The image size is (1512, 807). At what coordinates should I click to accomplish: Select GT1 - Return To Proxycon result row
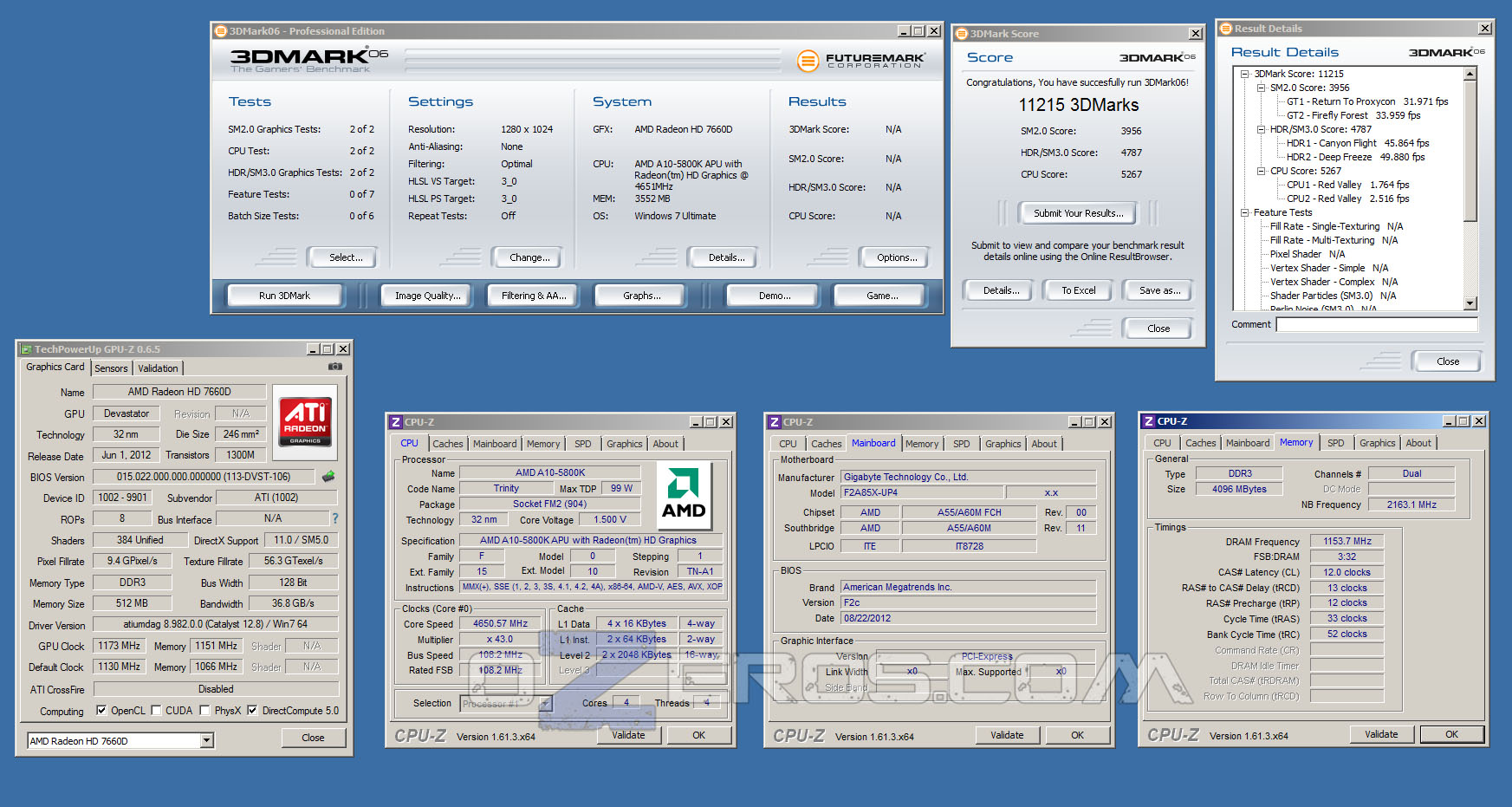[x=1367, y=101]
